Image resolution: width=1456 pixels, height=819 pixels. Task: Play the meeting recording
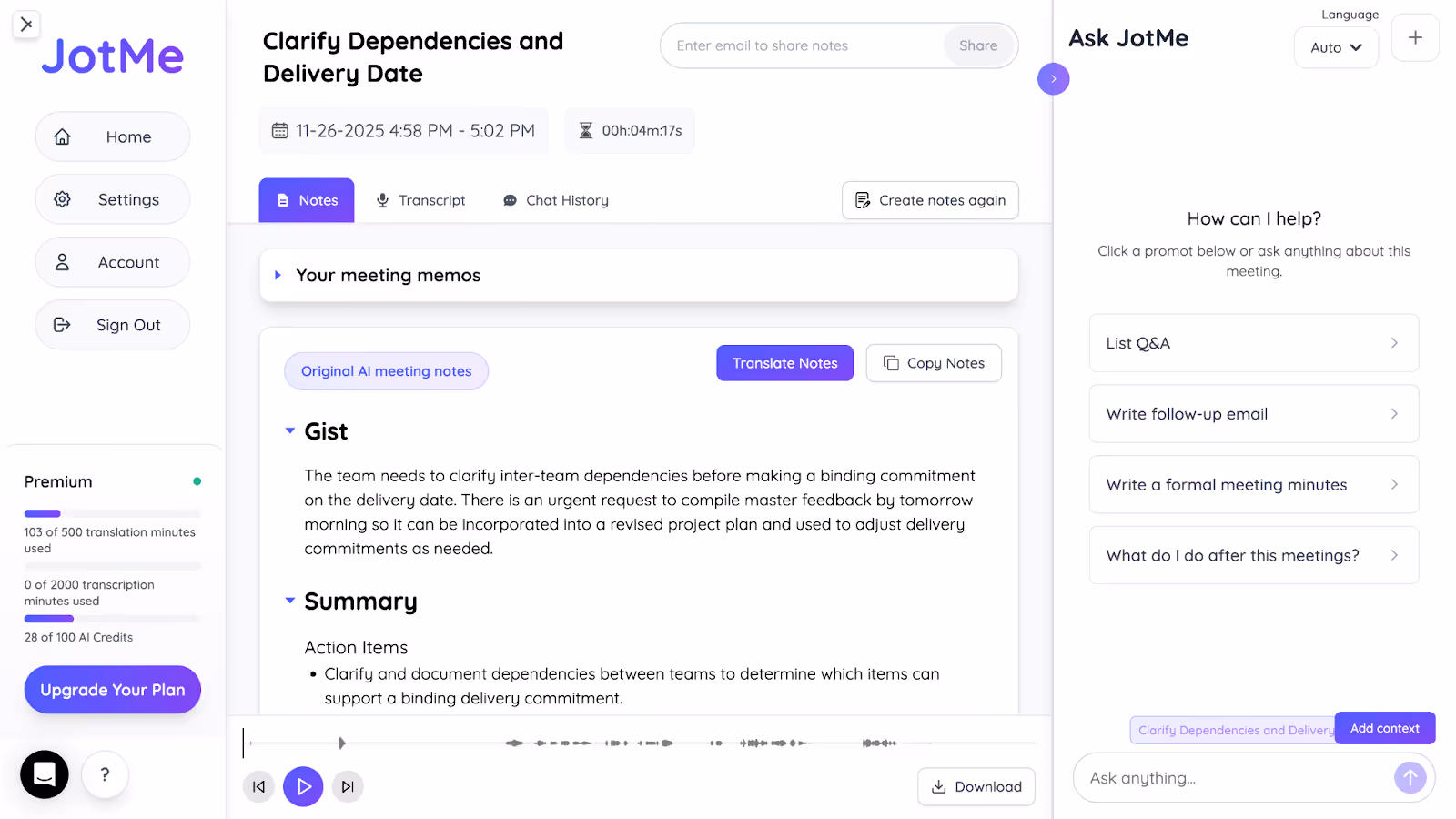tap(303, 786)
